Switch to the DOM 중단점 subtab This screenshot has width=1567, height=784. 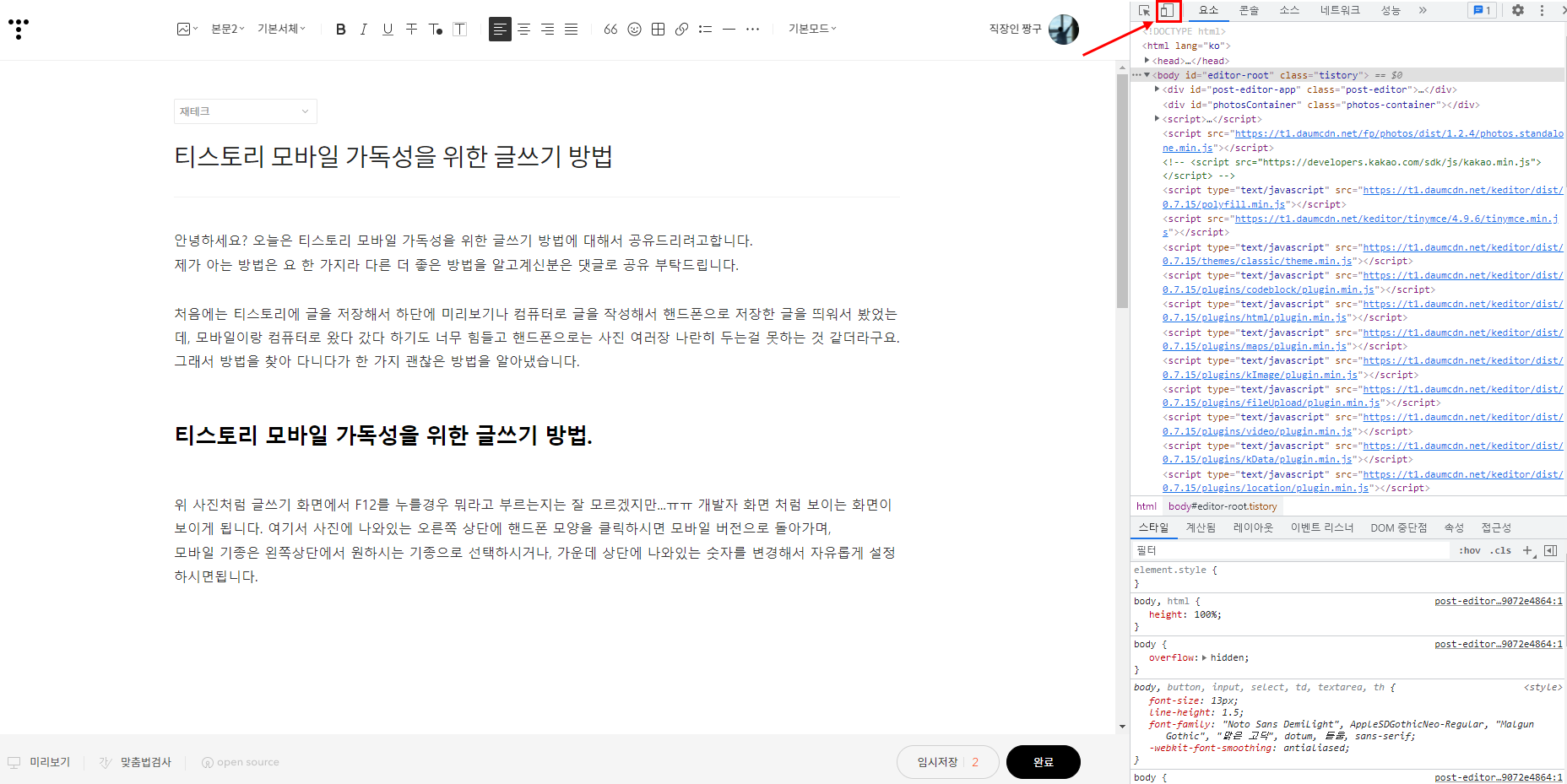click(1399, 527)
